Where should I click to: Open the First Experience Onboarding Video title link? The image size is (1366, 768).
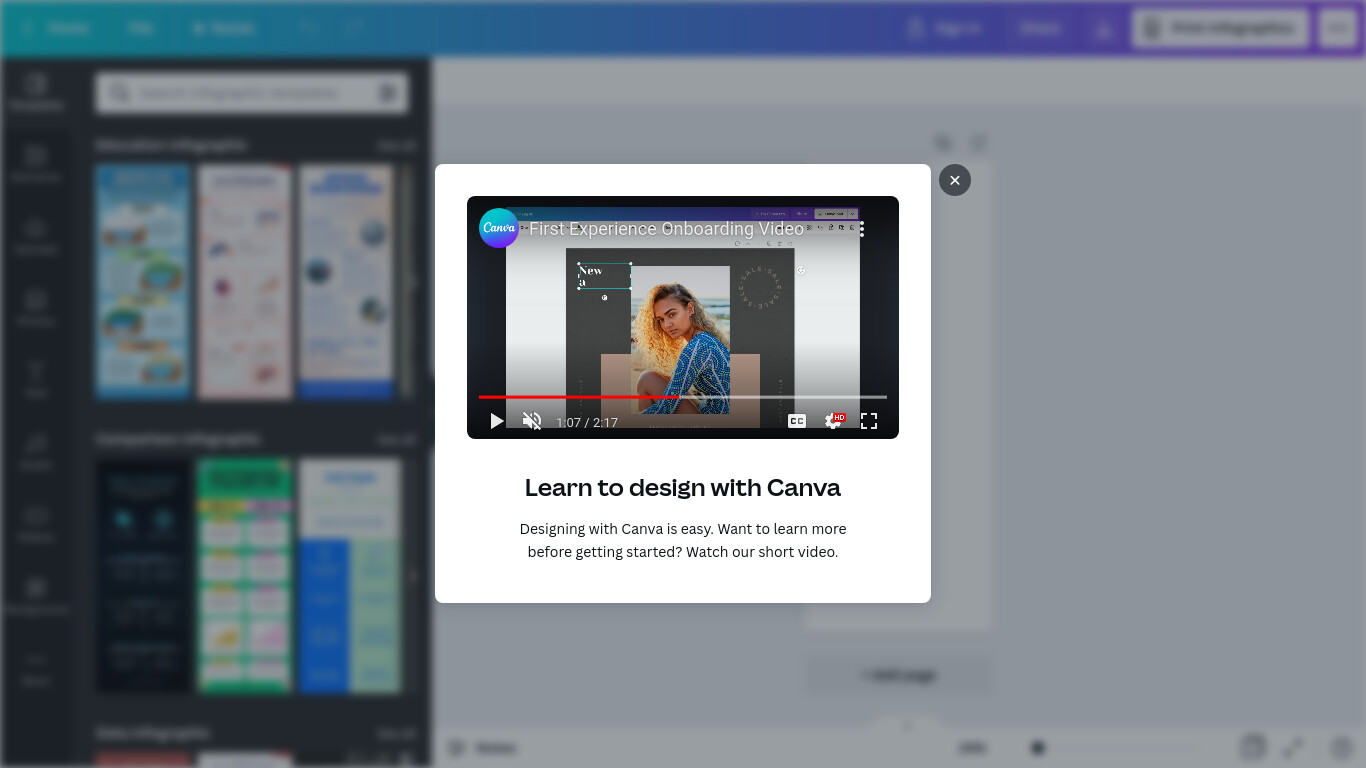(666, 229)
